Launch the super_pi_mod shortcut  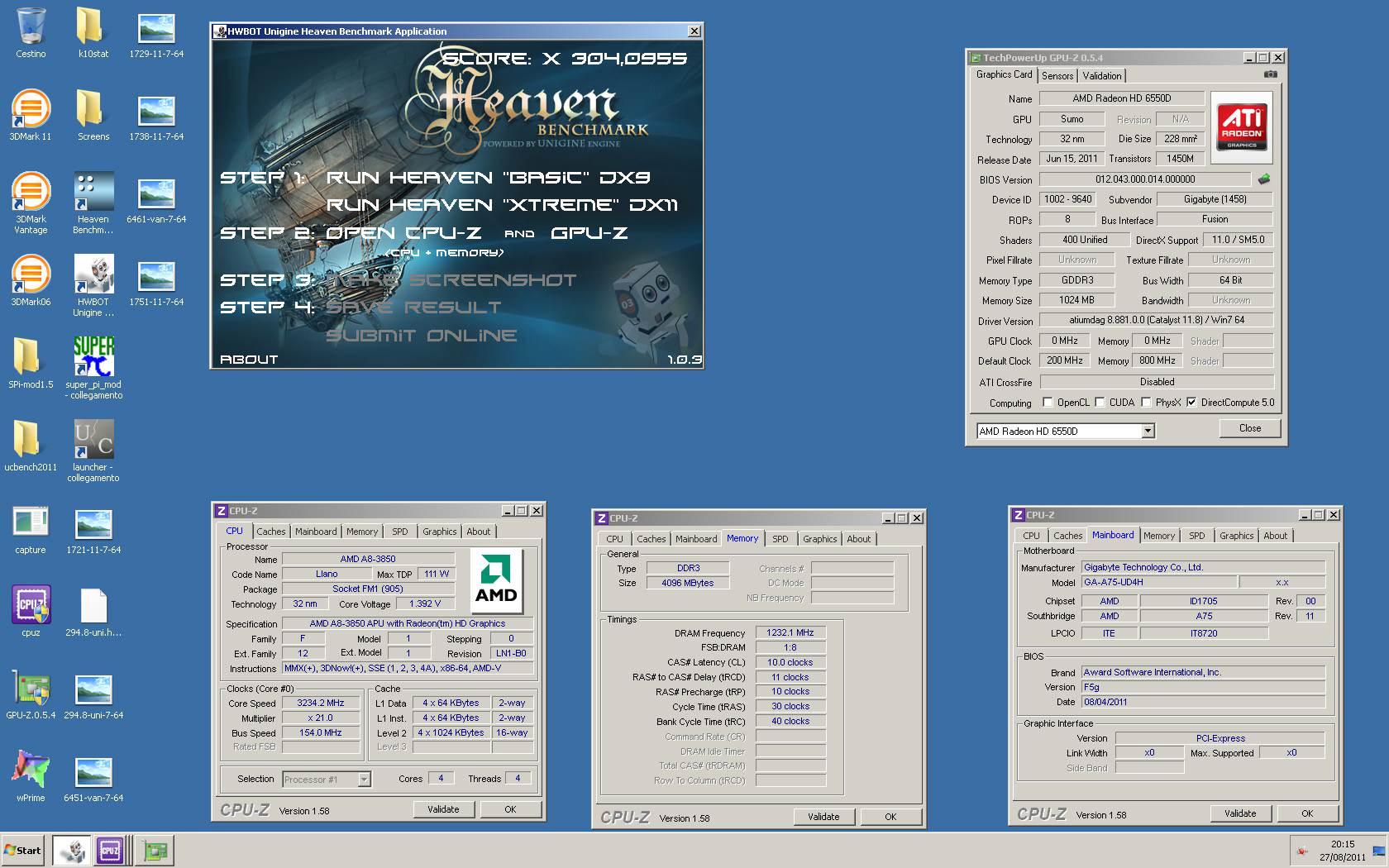93,369
